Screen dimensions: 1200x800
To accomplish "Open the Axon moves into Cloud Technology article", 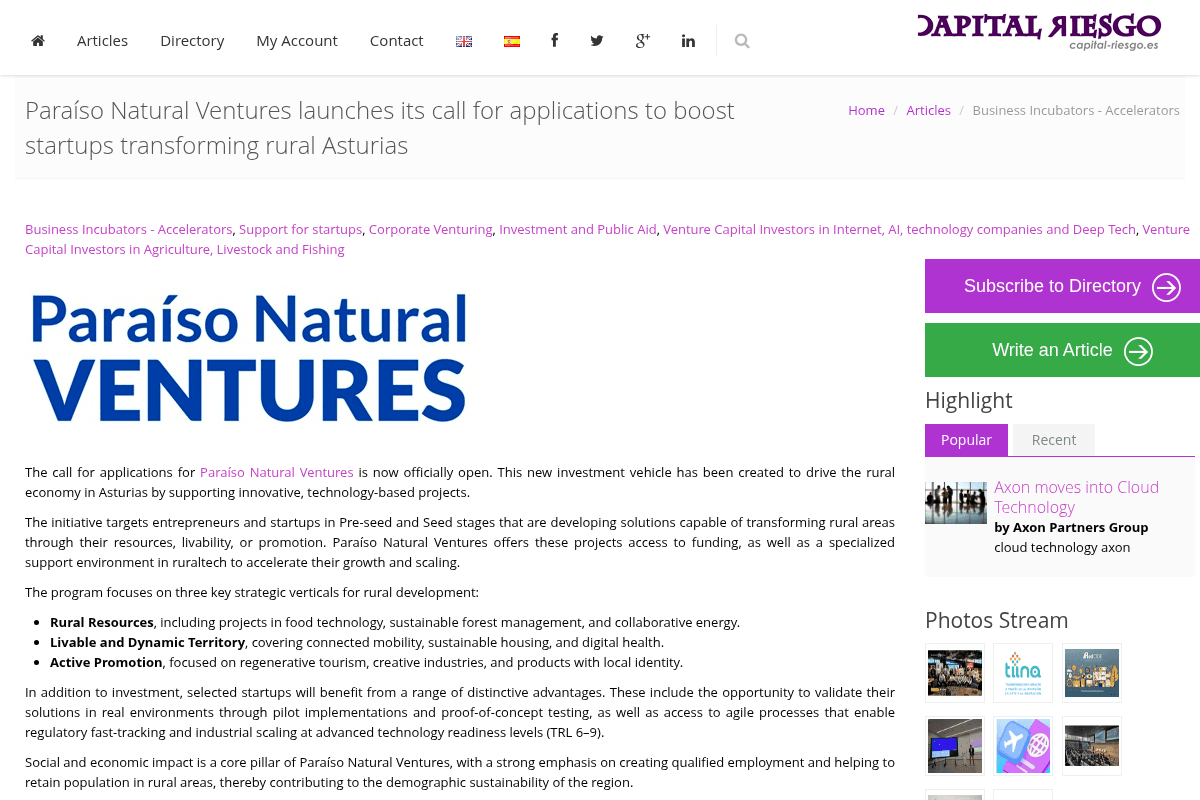I will pos(1076,497).
